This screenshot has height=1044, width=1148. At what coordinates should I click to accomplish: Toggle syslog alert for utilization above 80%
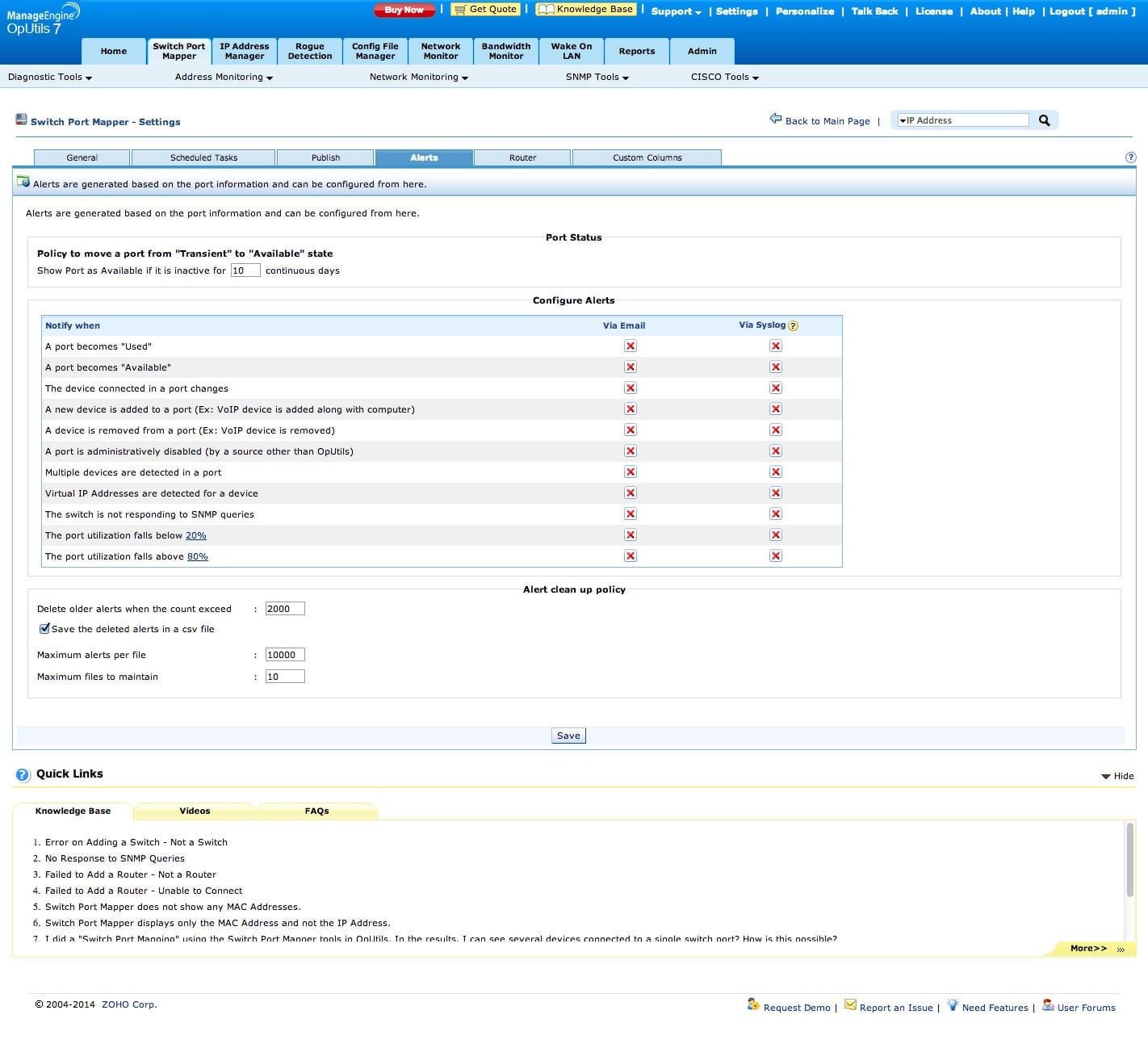click(776, 556)
